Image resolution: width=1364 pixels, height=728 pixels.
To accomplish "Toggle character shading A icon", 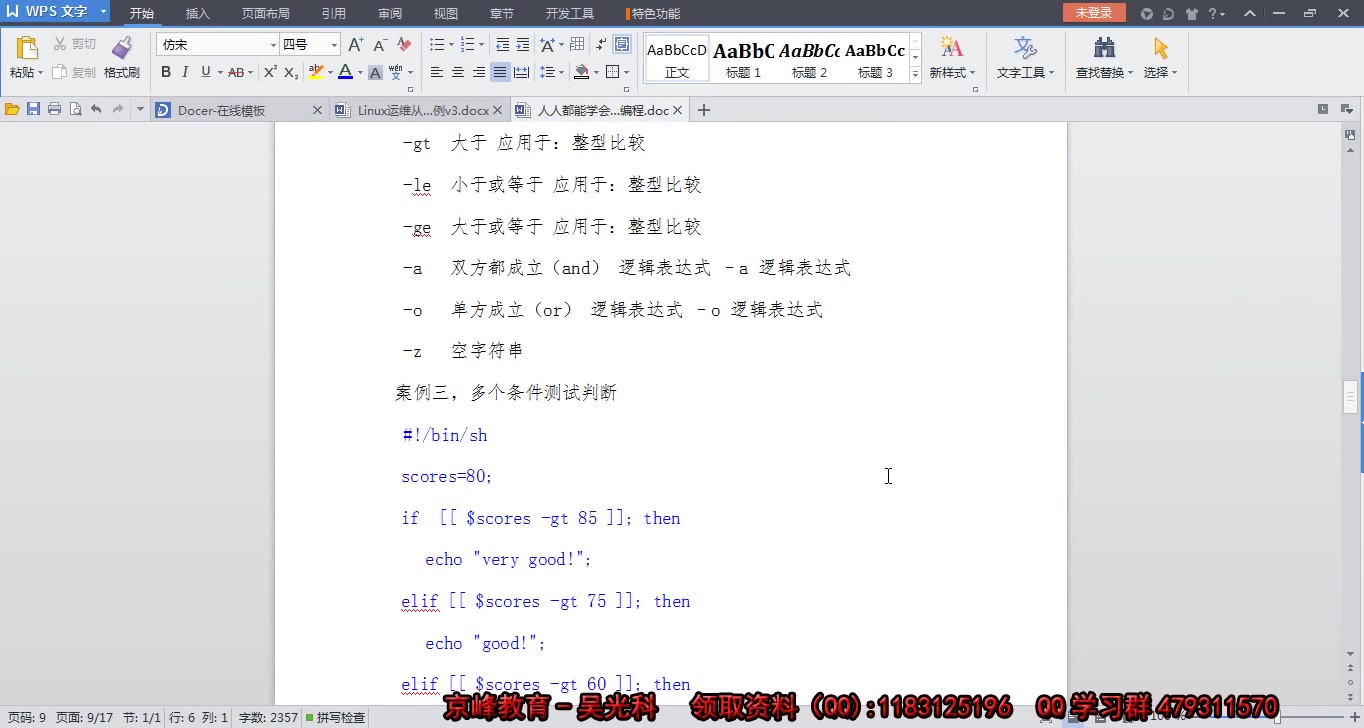I will point(375,72).
